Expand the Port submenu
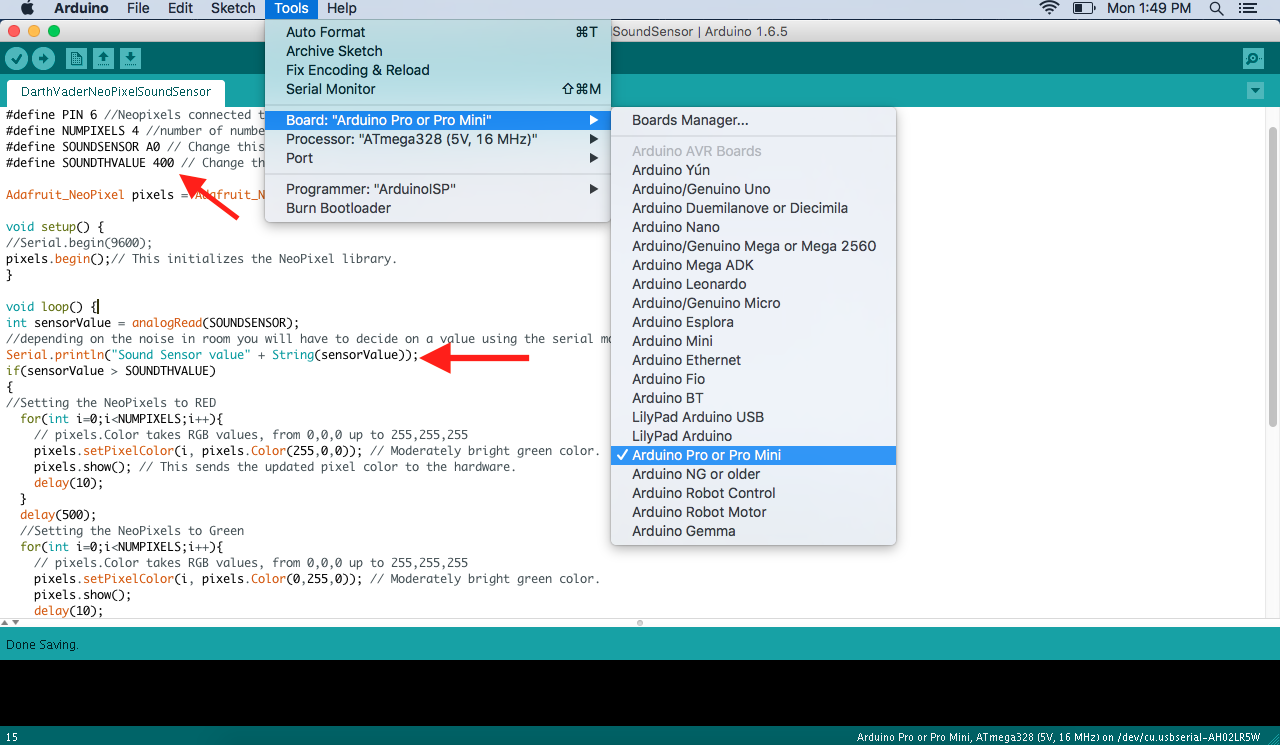The width and height of the screenshot is (1280, 745). coord(438,158)
